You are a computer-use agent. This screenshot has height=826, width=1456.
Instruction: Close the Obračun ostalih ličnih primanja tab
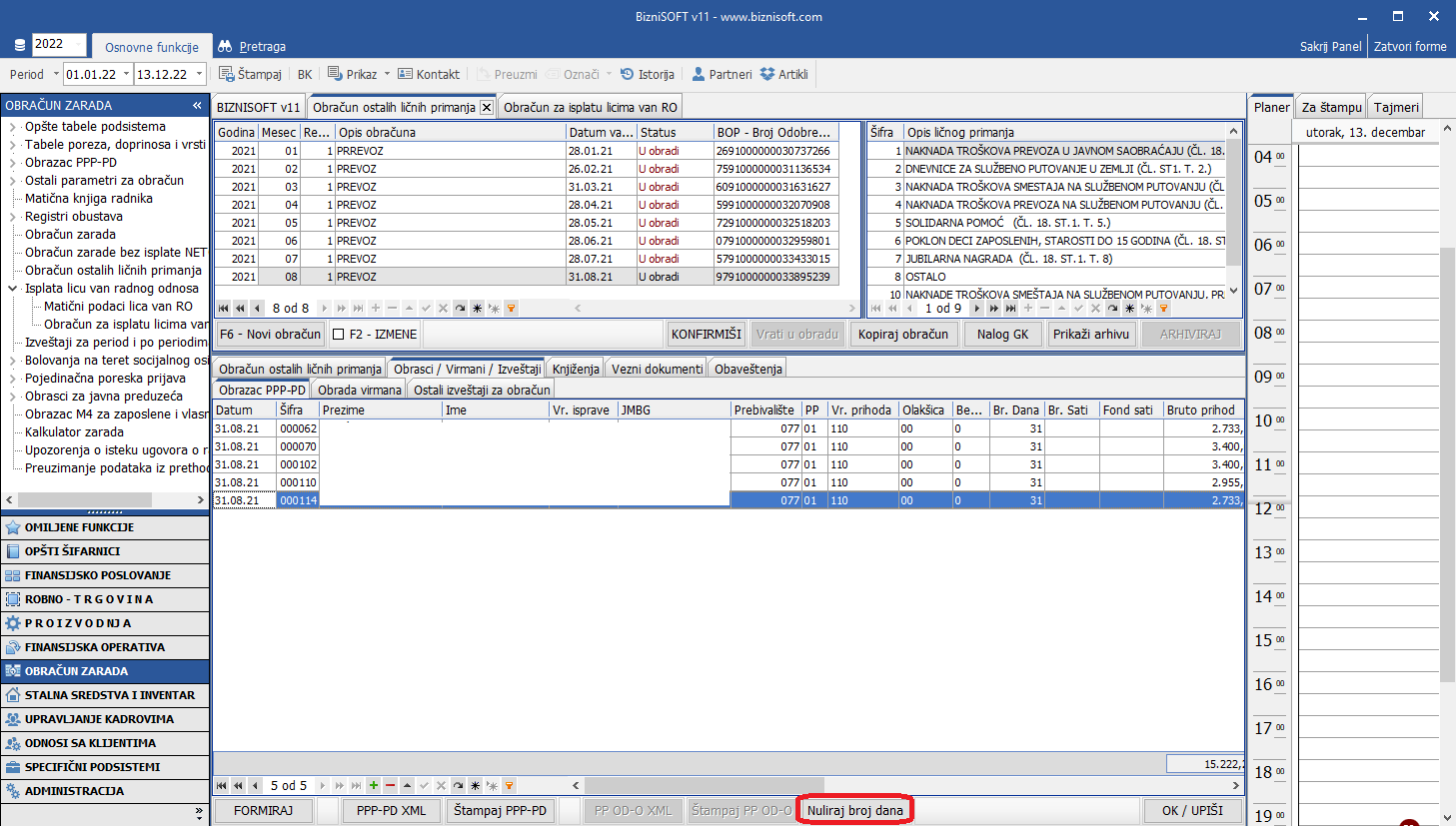pyautogui.click(x=487, y=107)
